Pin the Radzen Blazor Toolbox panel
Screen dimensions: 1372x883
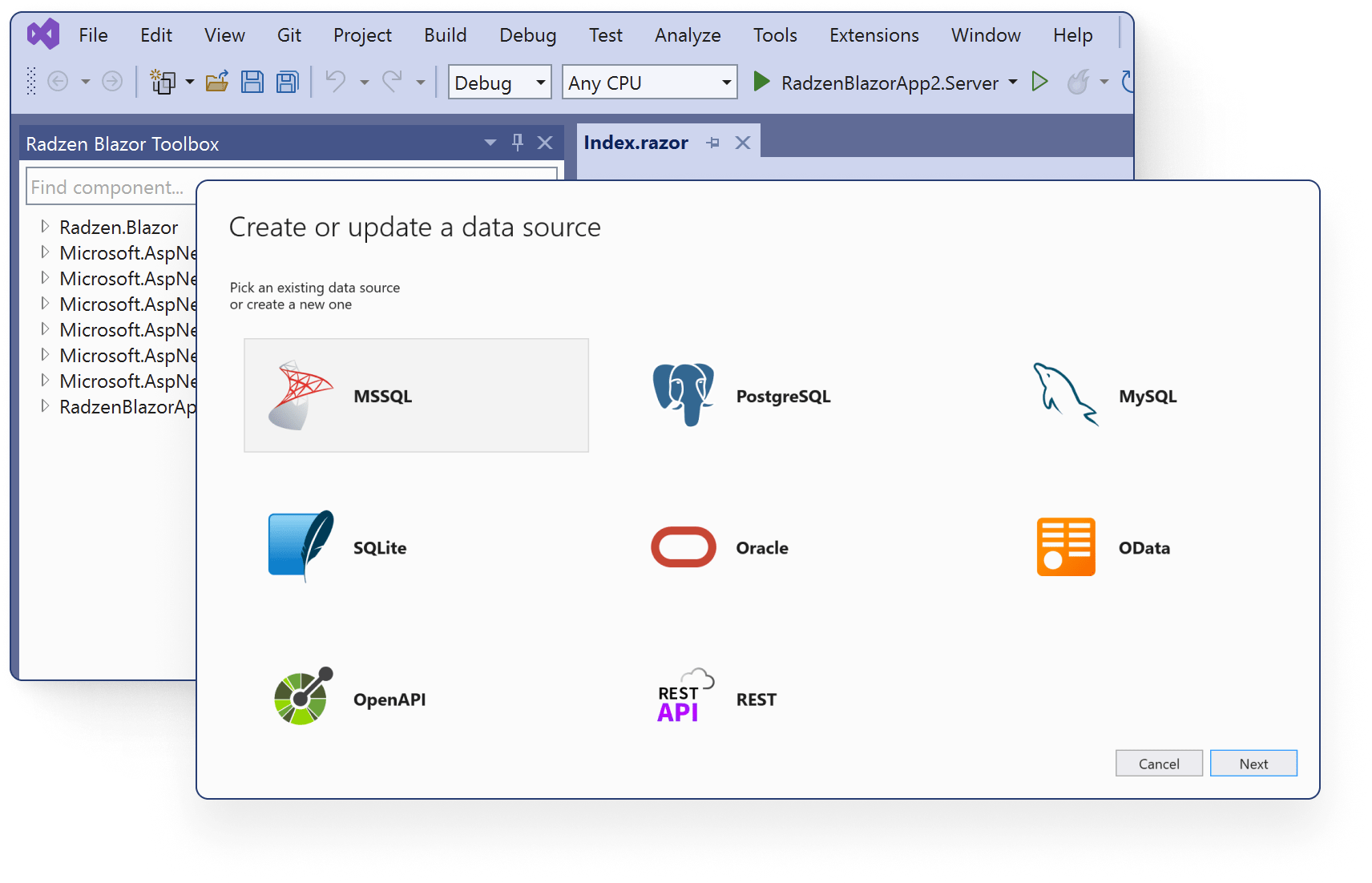[x=518, y=143]
